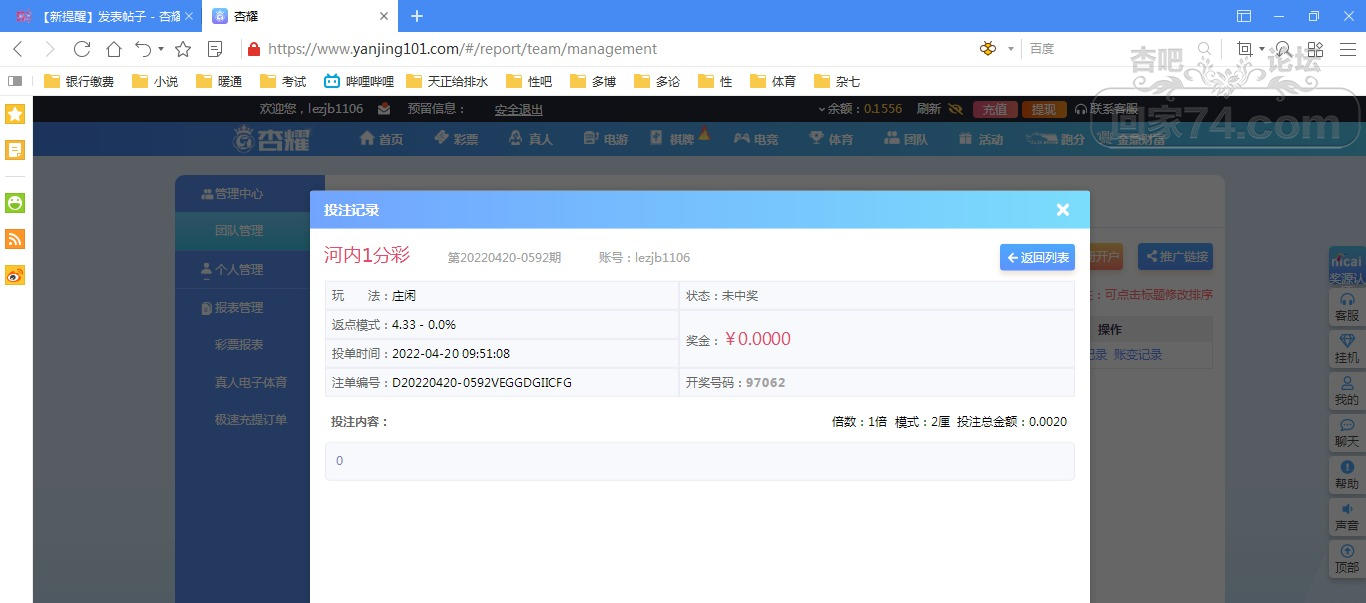
Task: Focus the 百度 search box
Action: coord(1110,48)
